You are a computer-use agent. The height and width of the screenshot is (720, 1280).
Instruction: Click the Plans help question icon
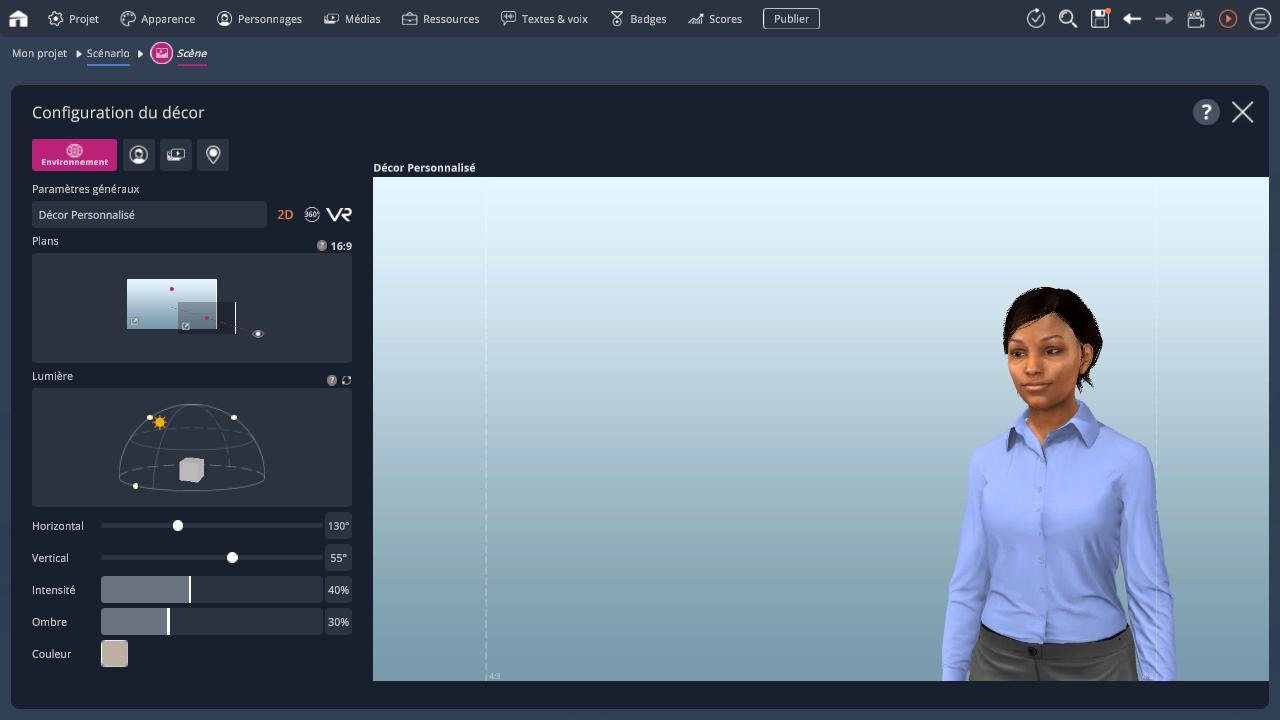(322, 245)
